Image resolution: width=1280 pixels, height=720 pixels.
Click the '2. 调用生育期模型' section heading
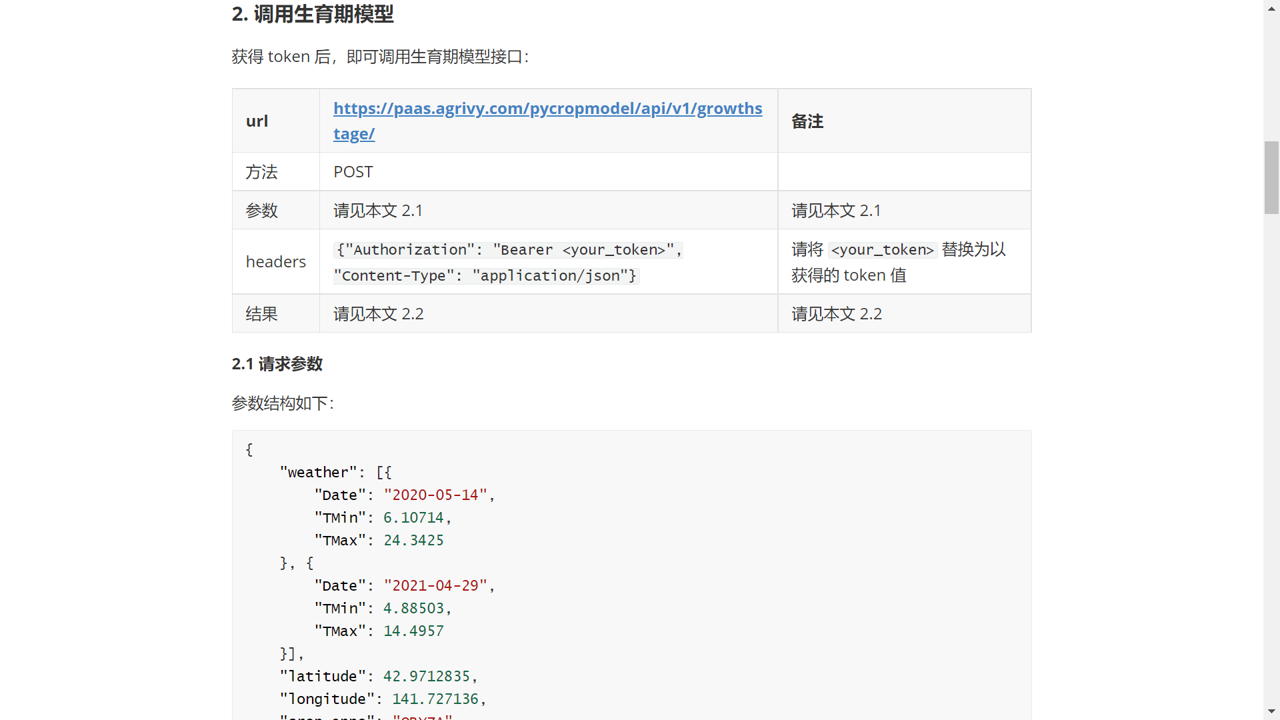(x=312, y=15)
